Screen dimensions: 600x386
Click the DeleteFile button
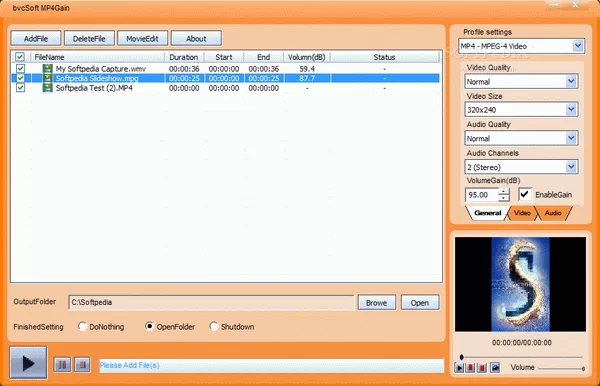(89, 39)
